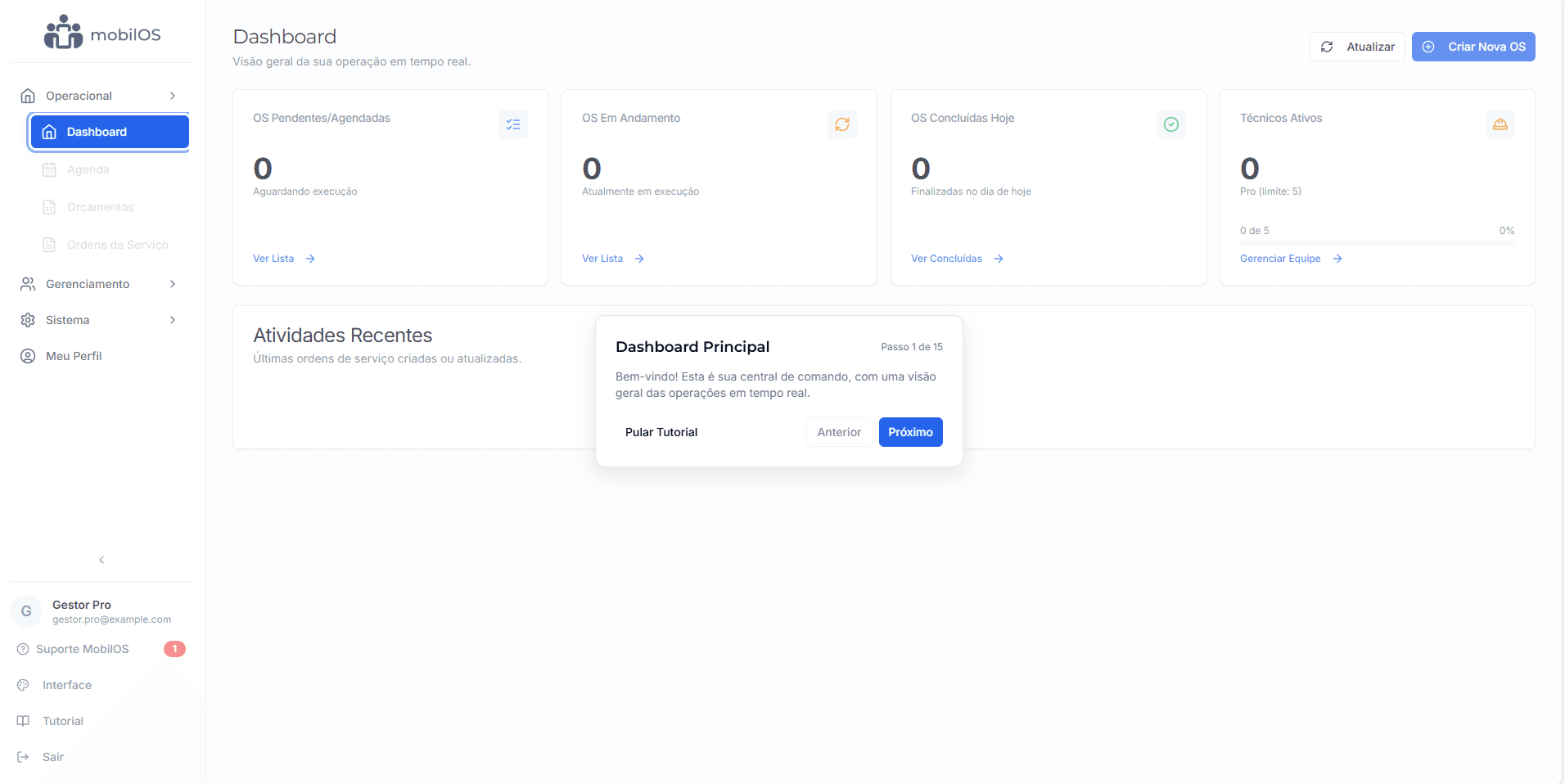Click the red Suporte MobilOS notification badge

pyautogui.click(x=174, y=649)
